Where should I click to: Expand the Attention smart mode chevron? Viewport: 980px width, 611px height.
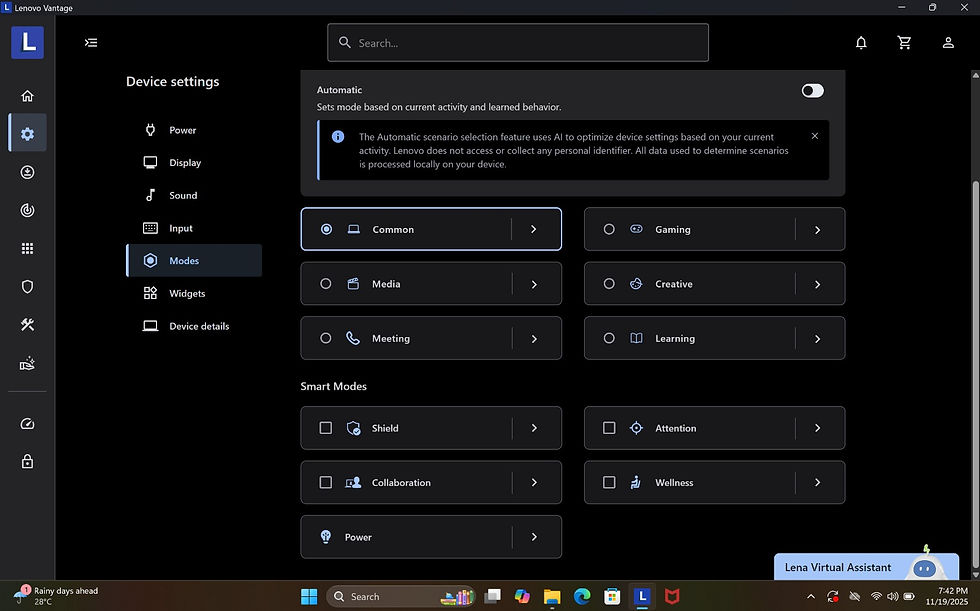coord(818,428)
